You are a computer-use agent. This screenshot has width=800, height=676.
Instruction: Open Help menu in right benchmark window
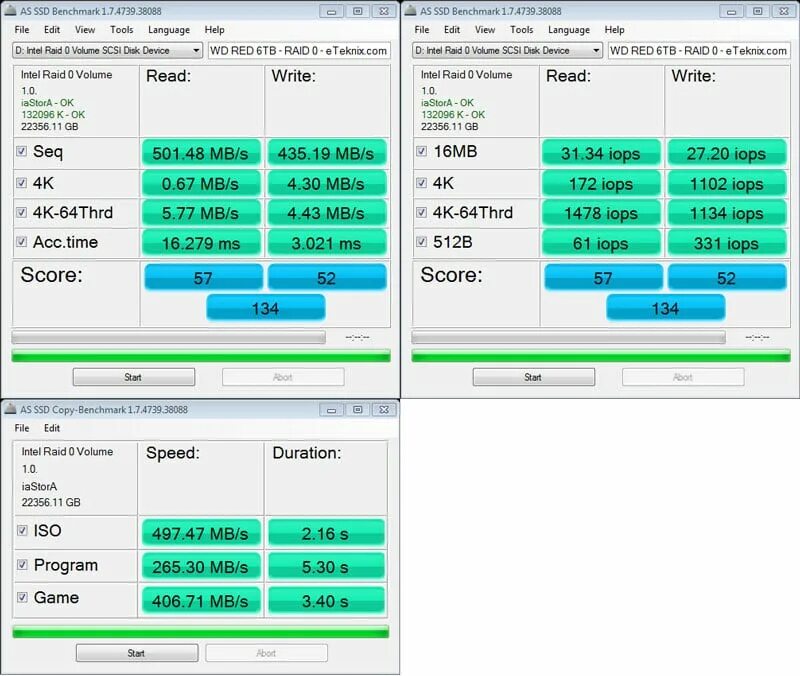click(614, 30)
